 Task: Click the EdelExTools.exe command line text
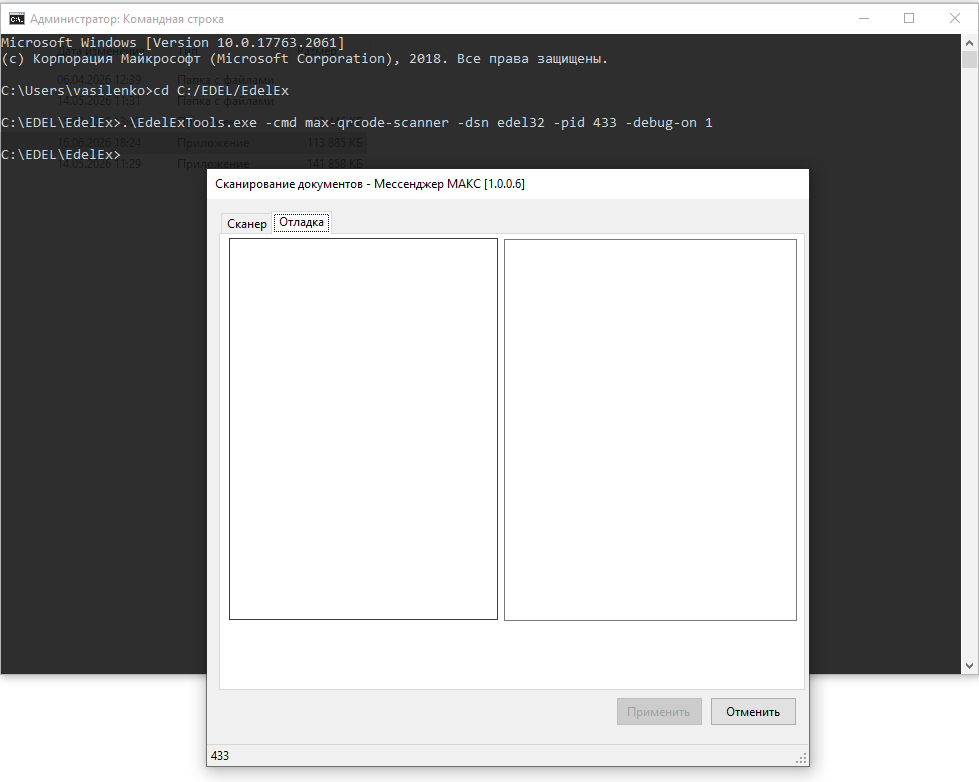pos(357,122)
